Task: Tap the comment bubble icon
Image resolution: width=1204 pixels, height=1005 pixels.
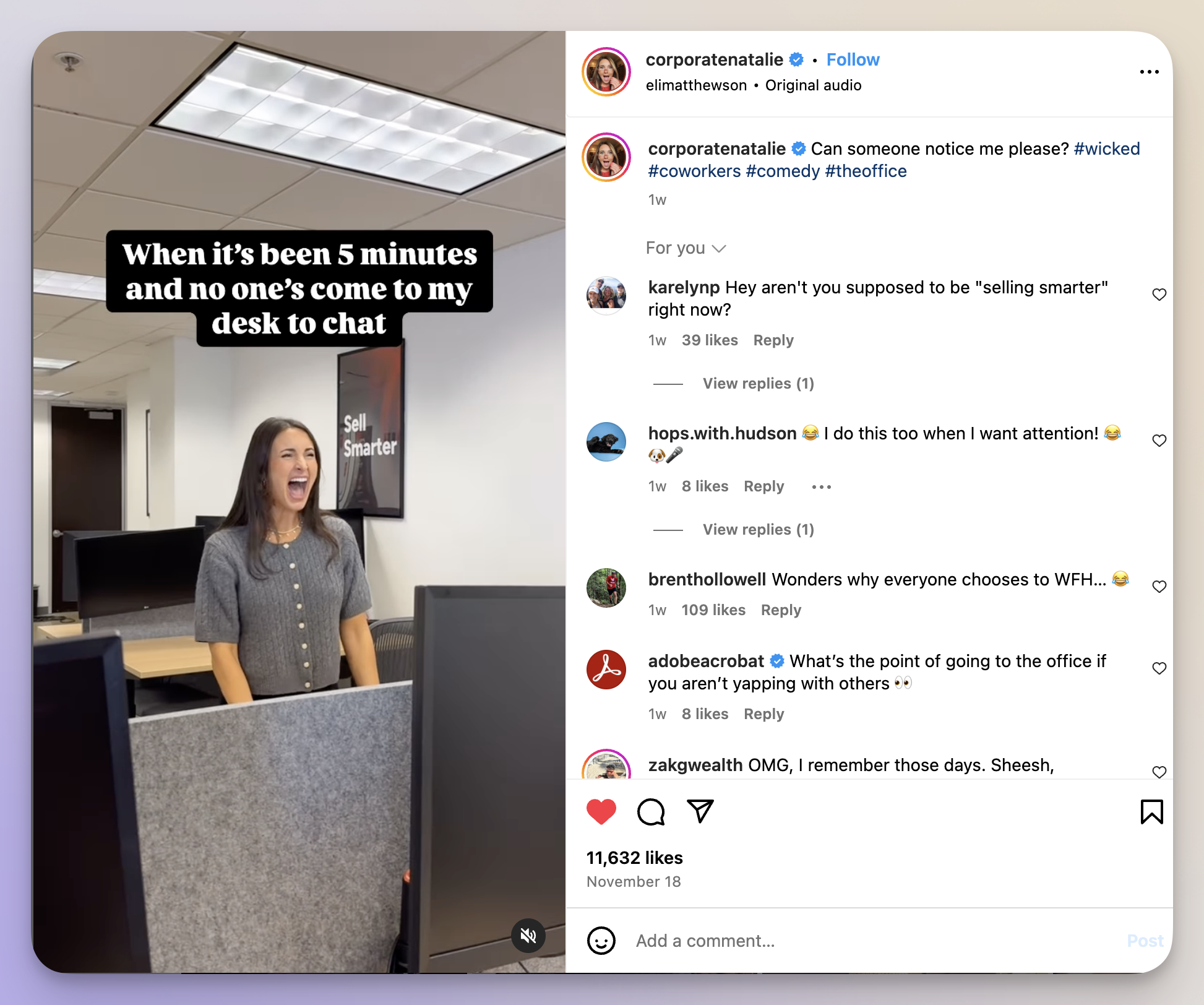Action: click(x=651, y=811)
